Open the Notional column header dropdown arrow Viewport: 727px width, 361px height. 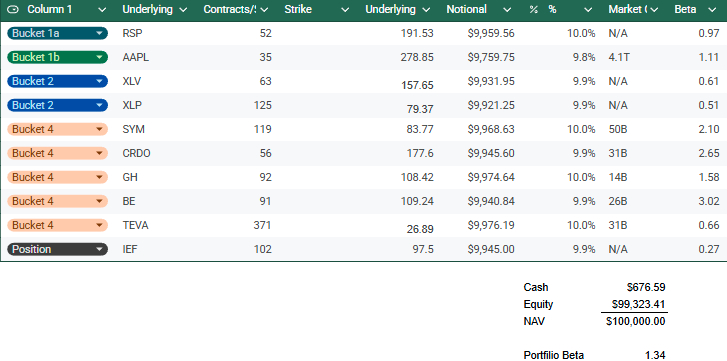507,10
